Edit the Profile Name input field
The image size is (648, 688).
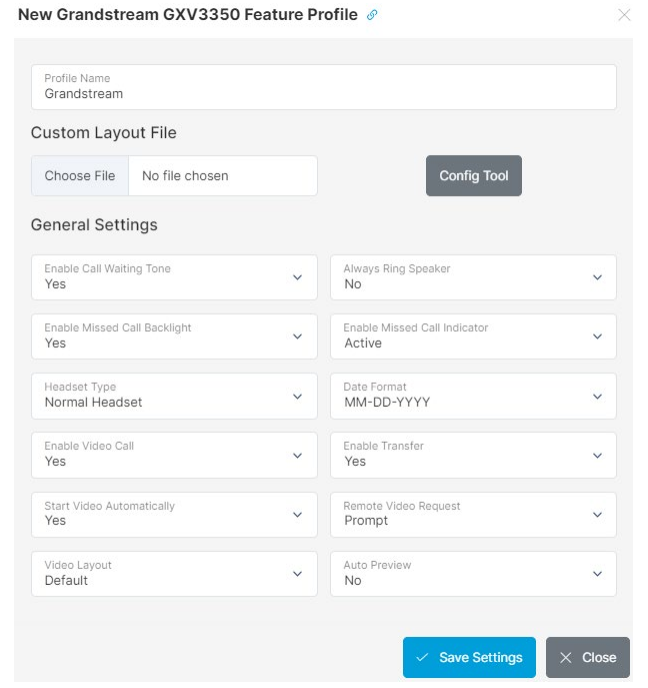click(x=324, y=87)
